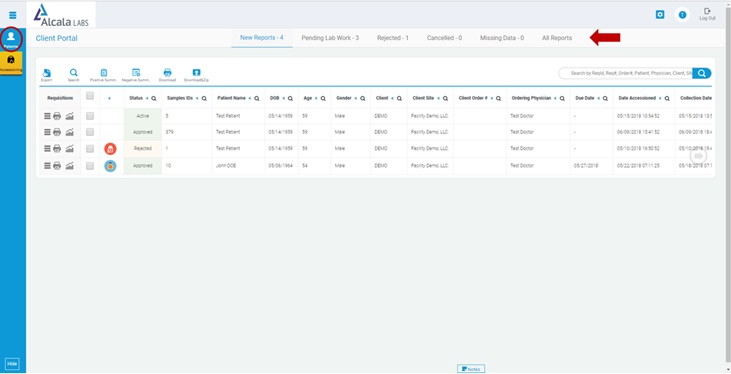Click the sort arrow beside the DOB header
The height and width of the screenshot is (374, 731).
(283, 98)
